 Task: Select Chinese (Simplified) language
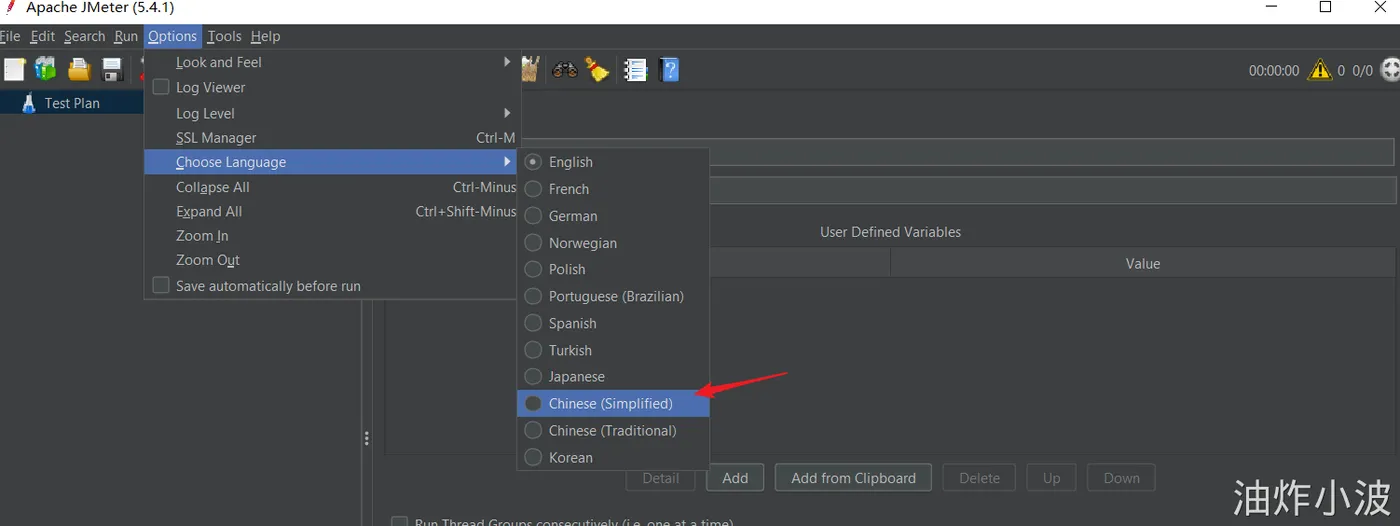tap(613, 404)
